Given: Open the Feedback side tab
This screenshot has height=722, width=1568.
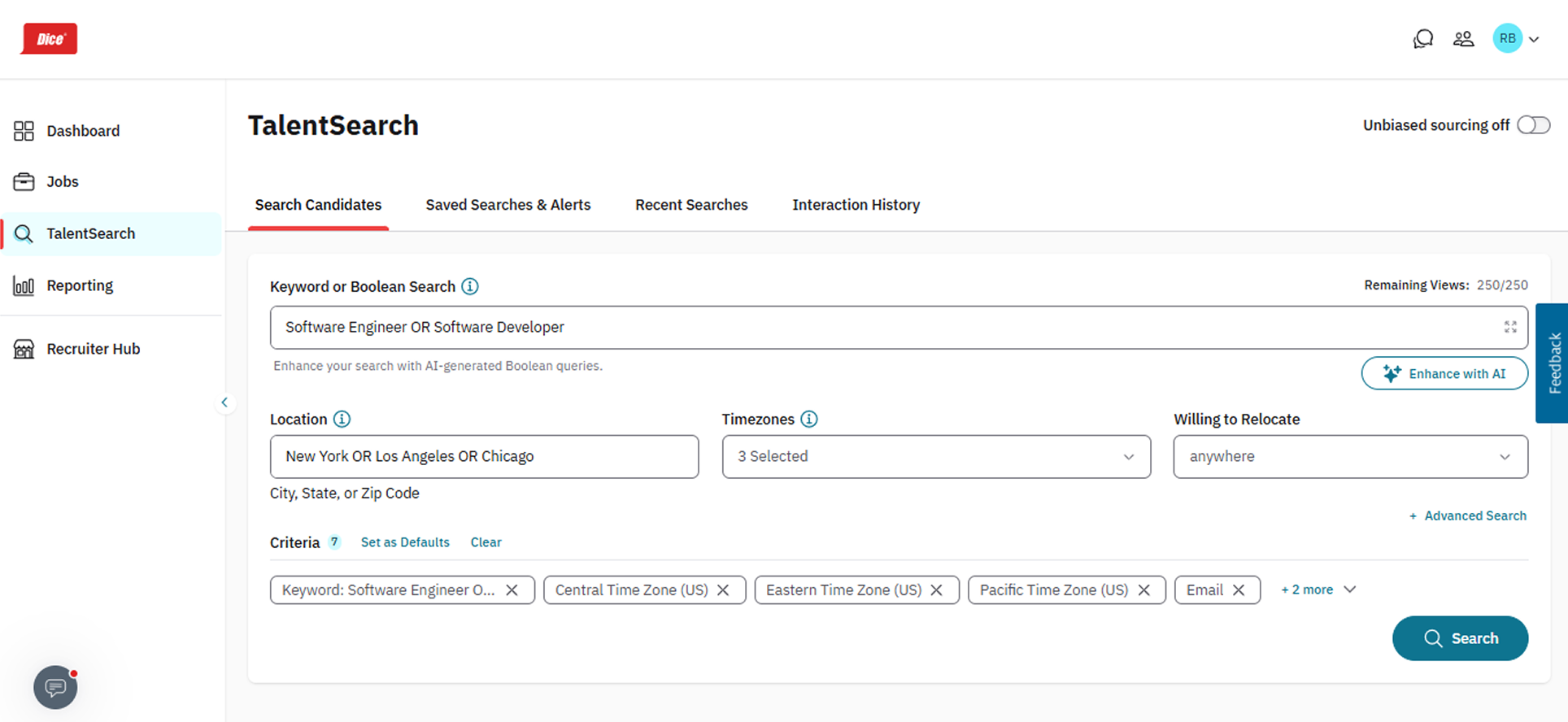Looking at the screenshot, I should [x=1553, y=363].
